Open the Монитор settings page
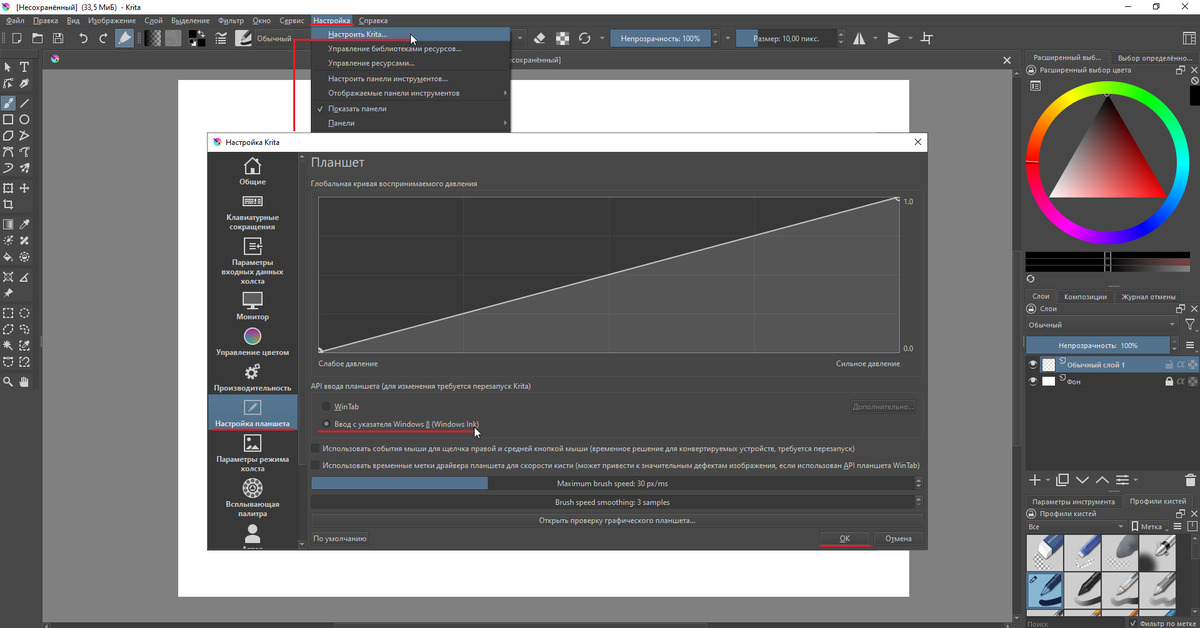Screen dimensions: 1200x628 [x=252, y=306]
